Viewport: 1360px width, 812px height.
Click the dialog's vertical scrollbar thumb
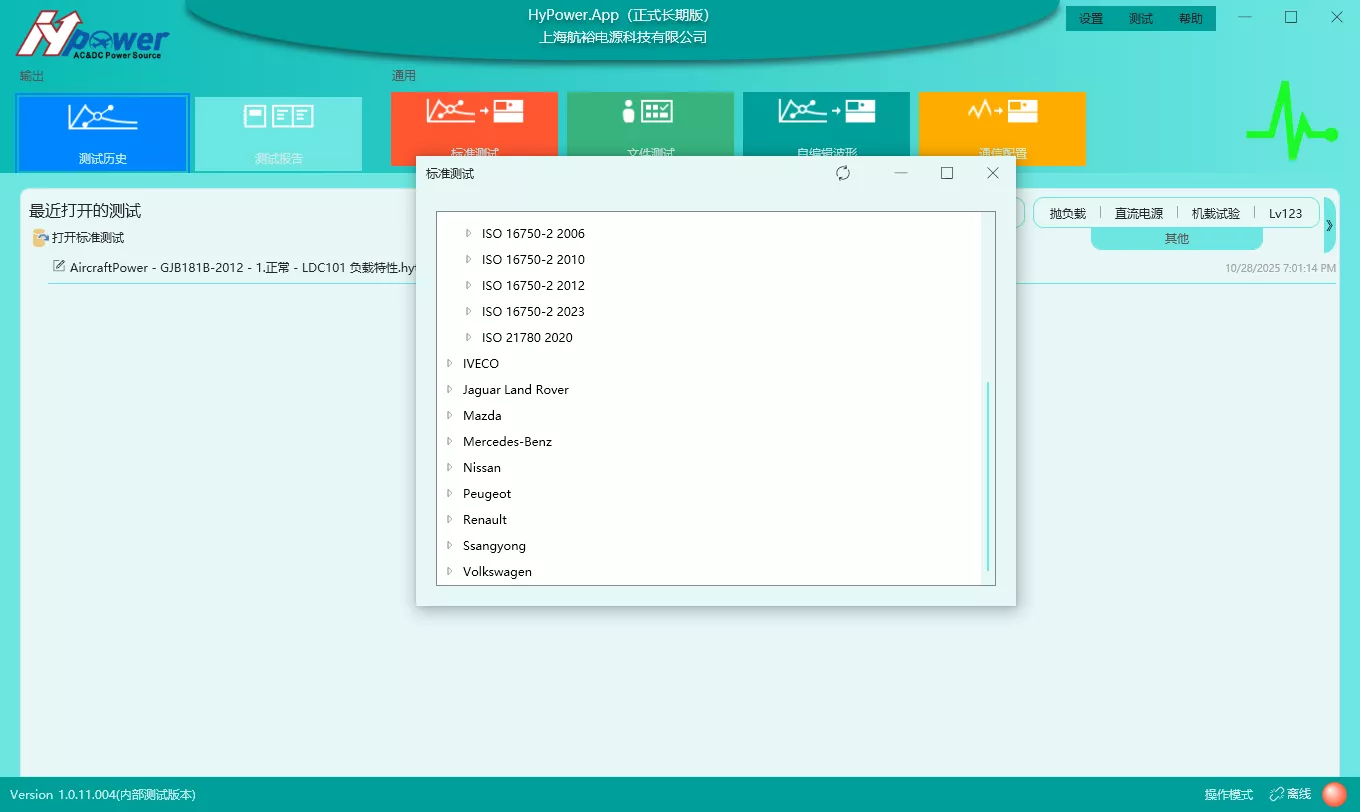click(x=988, y=475)
